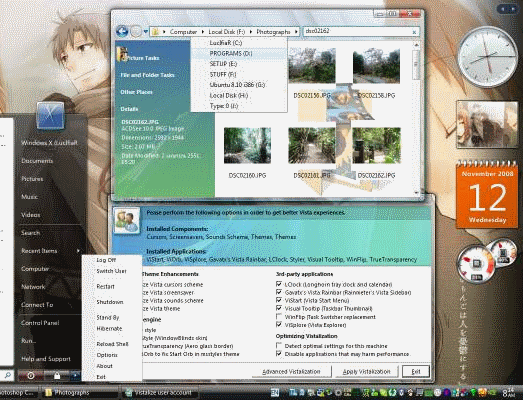Uncheck the ViStart Vista Start Menu option
This screenshot has width=523, height=400.
coord(279,300)
